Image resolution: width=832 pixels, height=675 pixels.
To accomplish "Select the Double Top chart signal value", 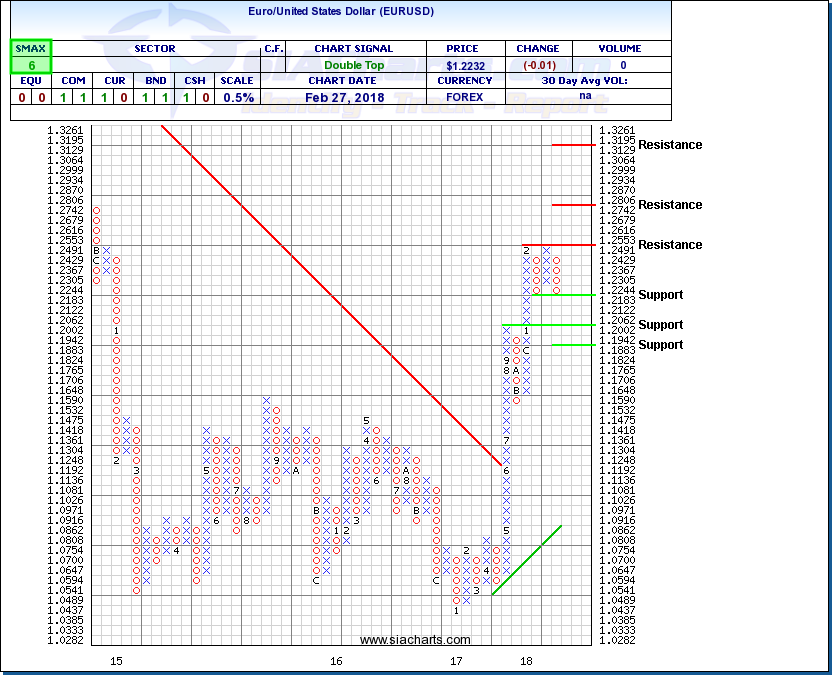I will point(354,64).
